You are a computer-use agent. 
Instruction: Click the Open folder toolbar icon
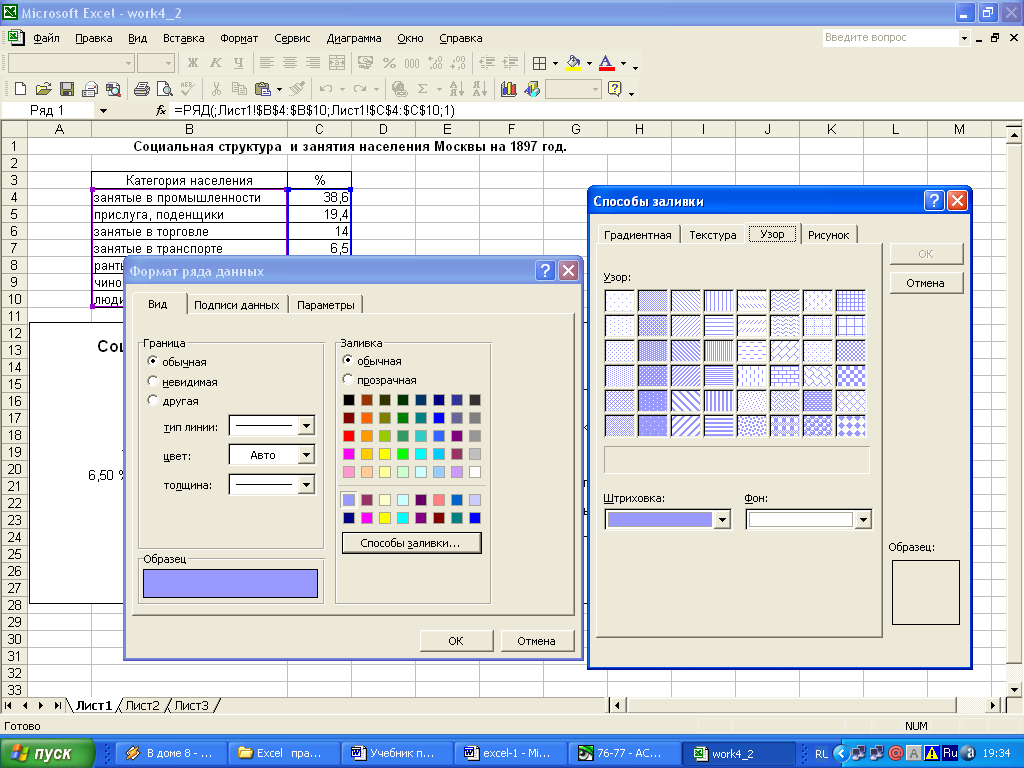[43, 89]
